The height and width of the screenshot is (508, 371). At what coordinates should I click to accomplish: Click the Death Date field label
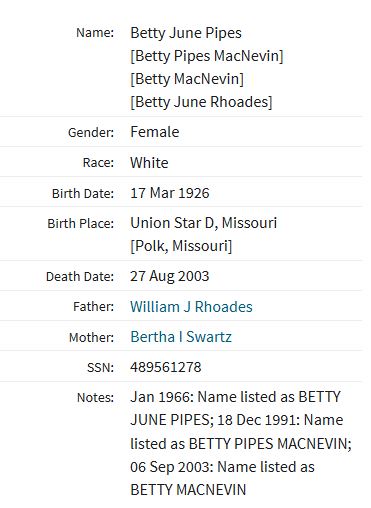point(80,277)
